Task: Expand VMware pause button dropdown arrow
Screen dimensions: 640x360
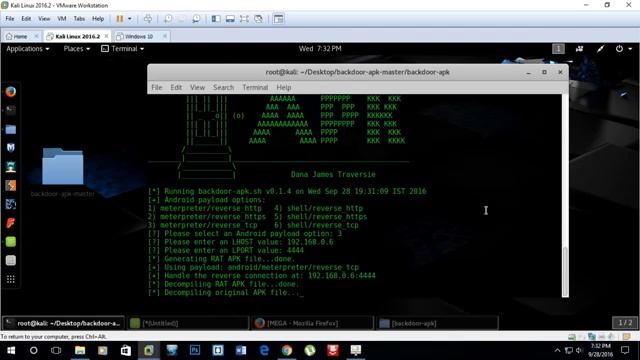Action: tap(130, 19)
